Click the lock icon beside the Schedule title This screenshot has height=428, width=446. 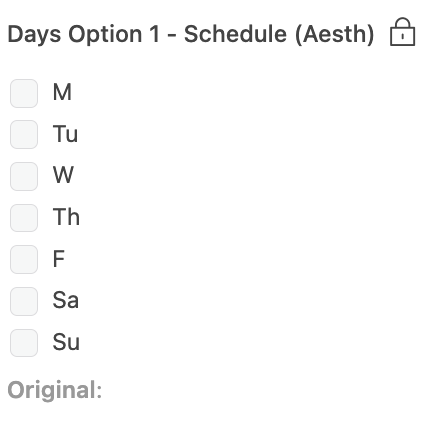402,32
